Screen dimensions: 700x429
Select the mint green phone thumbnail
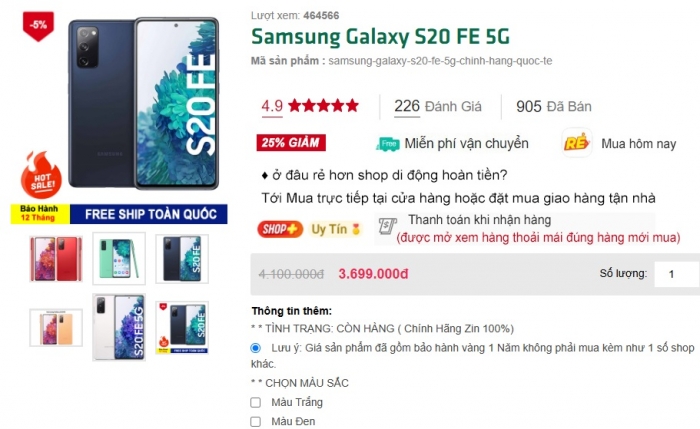coord(119,258)
